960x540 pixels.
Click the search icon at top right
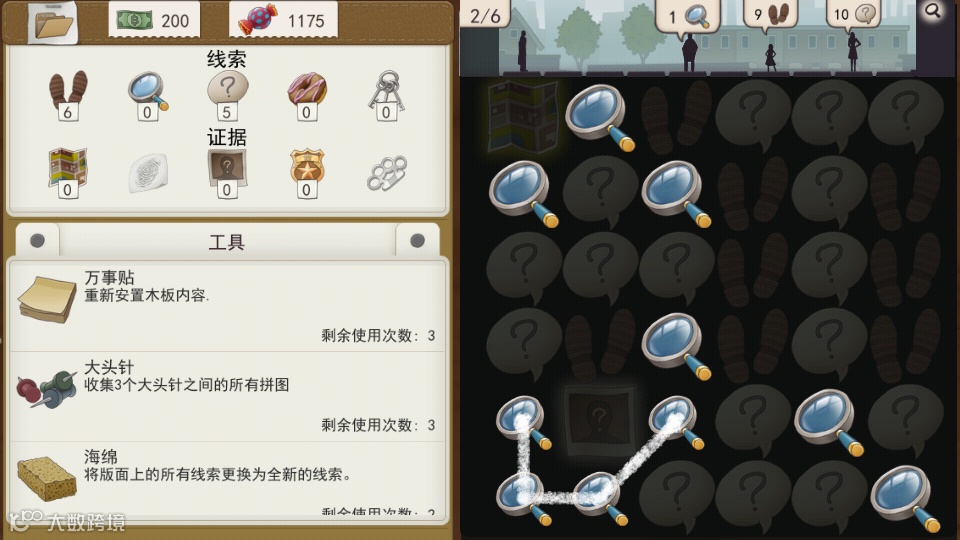932,10
